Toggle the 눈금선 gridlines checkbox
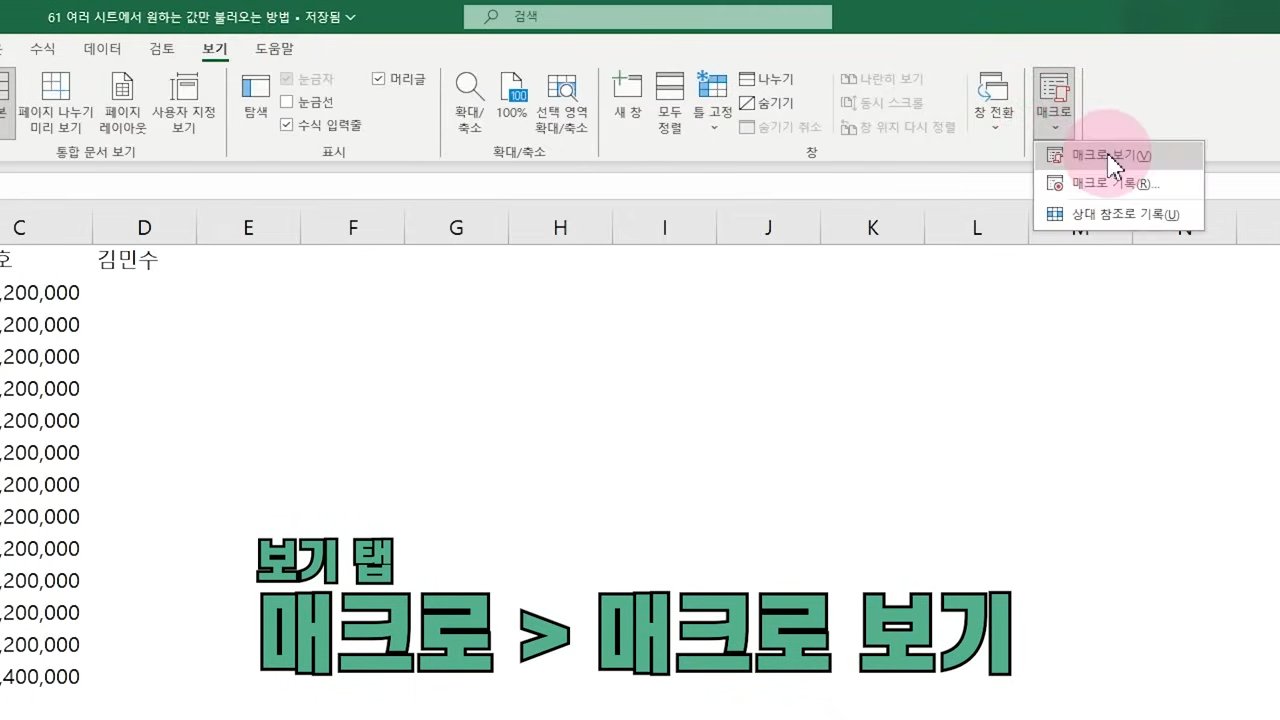This screenshot has height=720, width=1280. tap(287, 102)
